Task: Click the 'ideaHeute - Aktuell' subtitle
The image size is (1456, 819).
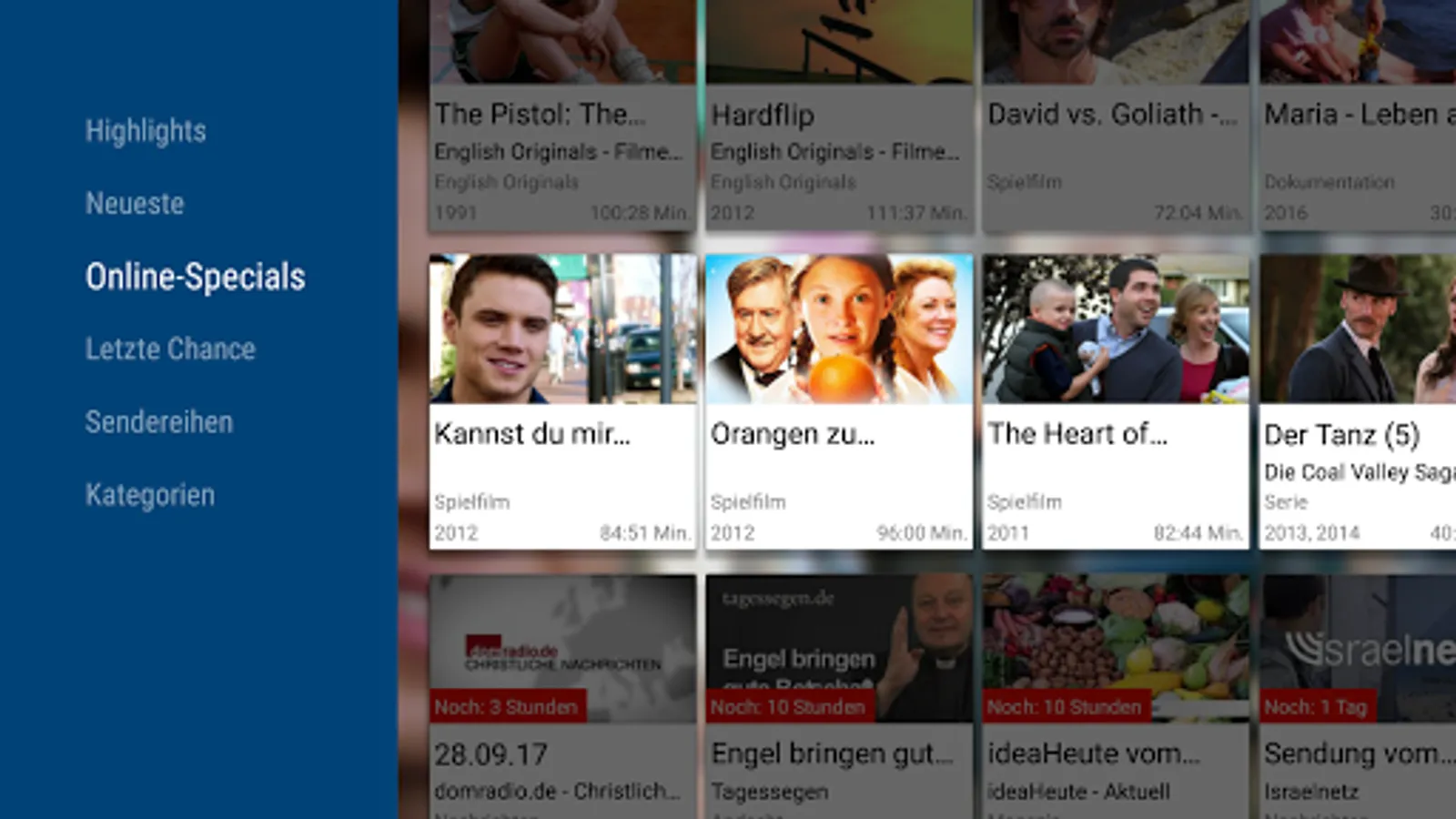Action: 1078,791
